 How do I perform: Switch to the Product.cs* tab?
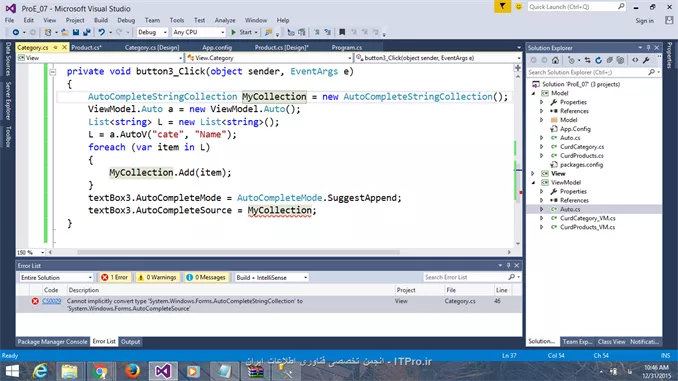[x=86, y=48]
